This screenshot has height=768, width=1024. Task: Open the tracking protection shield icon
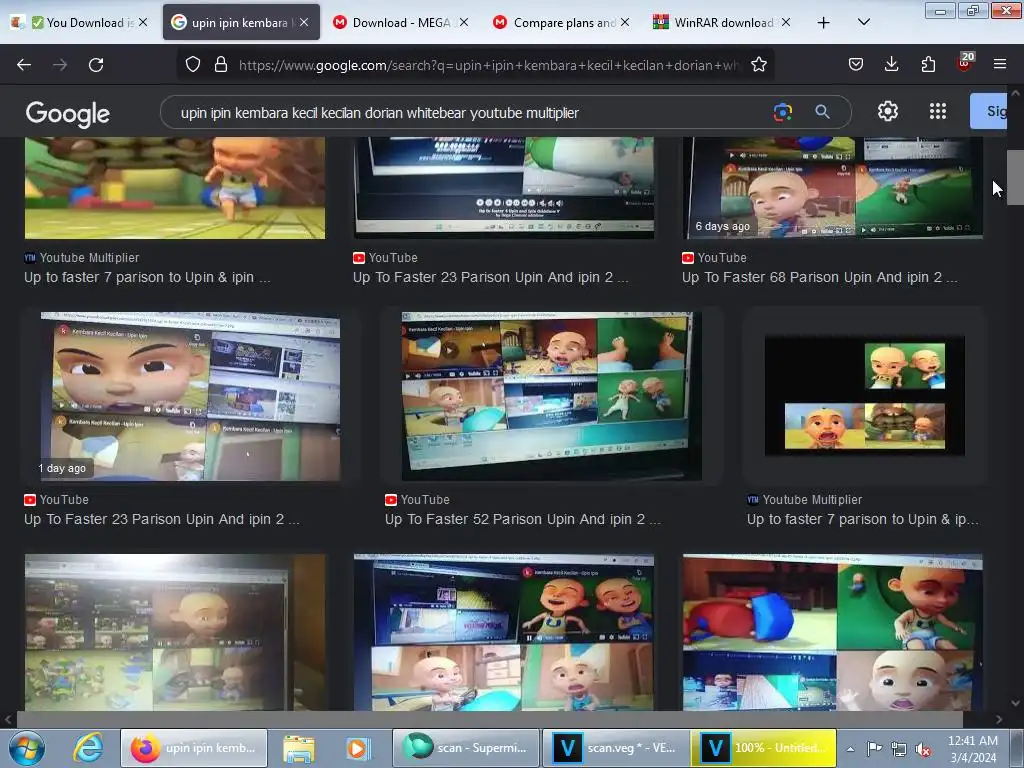pos(193,65)
